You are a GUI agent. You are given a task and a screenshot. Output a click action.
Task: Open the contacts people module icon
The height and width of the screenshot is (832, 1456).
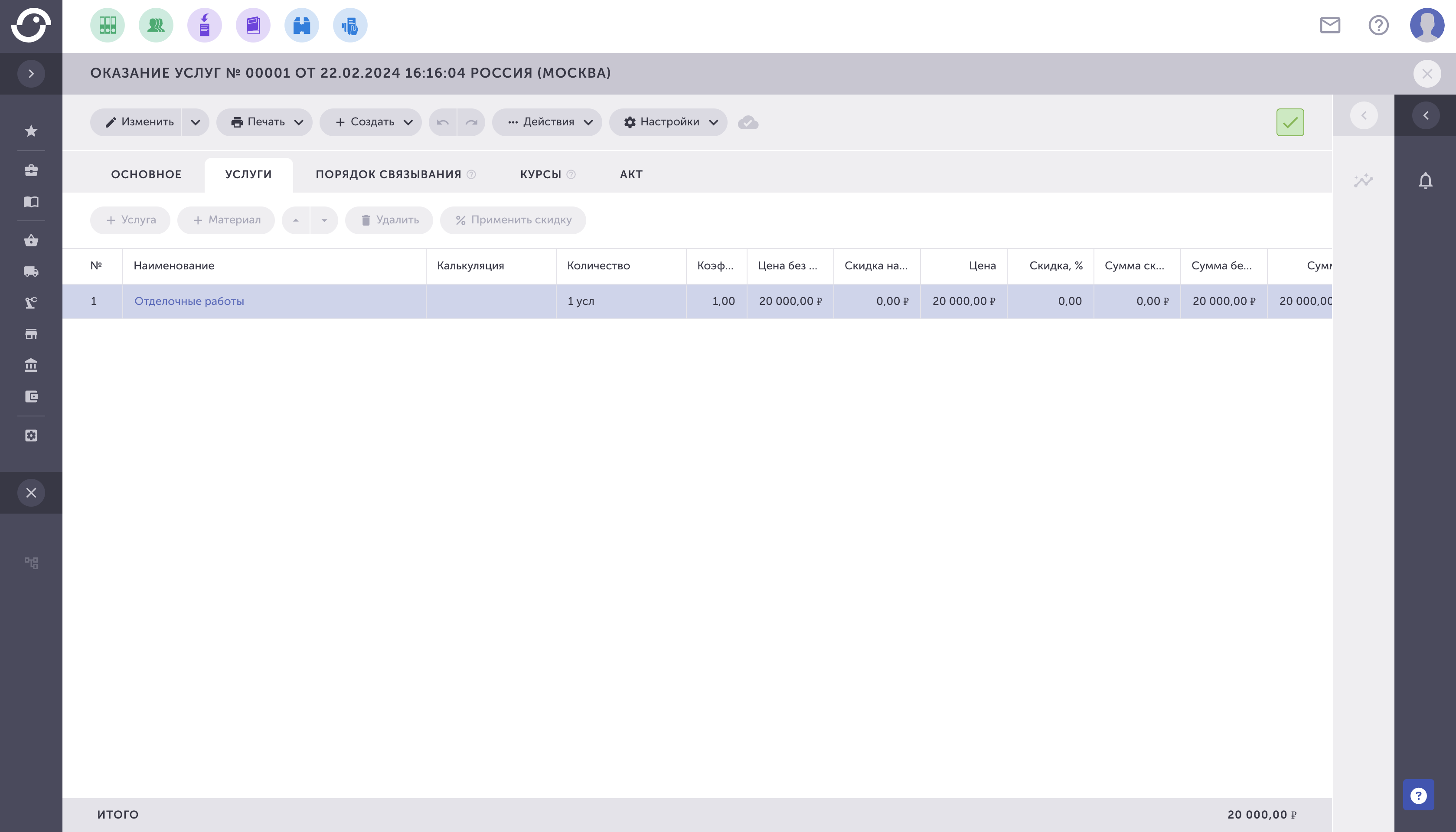click(156, 25)
